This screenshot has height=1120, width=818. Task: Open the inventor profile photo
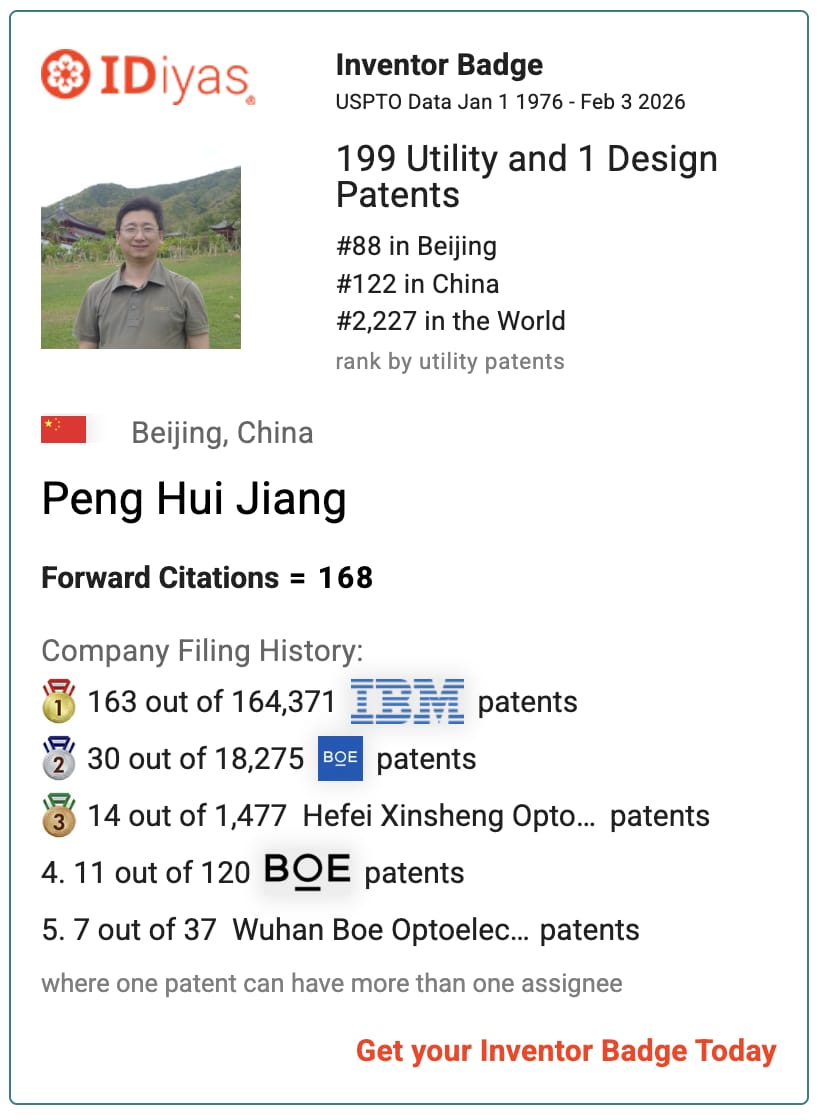pyautogui.click(x=141, y=257)
